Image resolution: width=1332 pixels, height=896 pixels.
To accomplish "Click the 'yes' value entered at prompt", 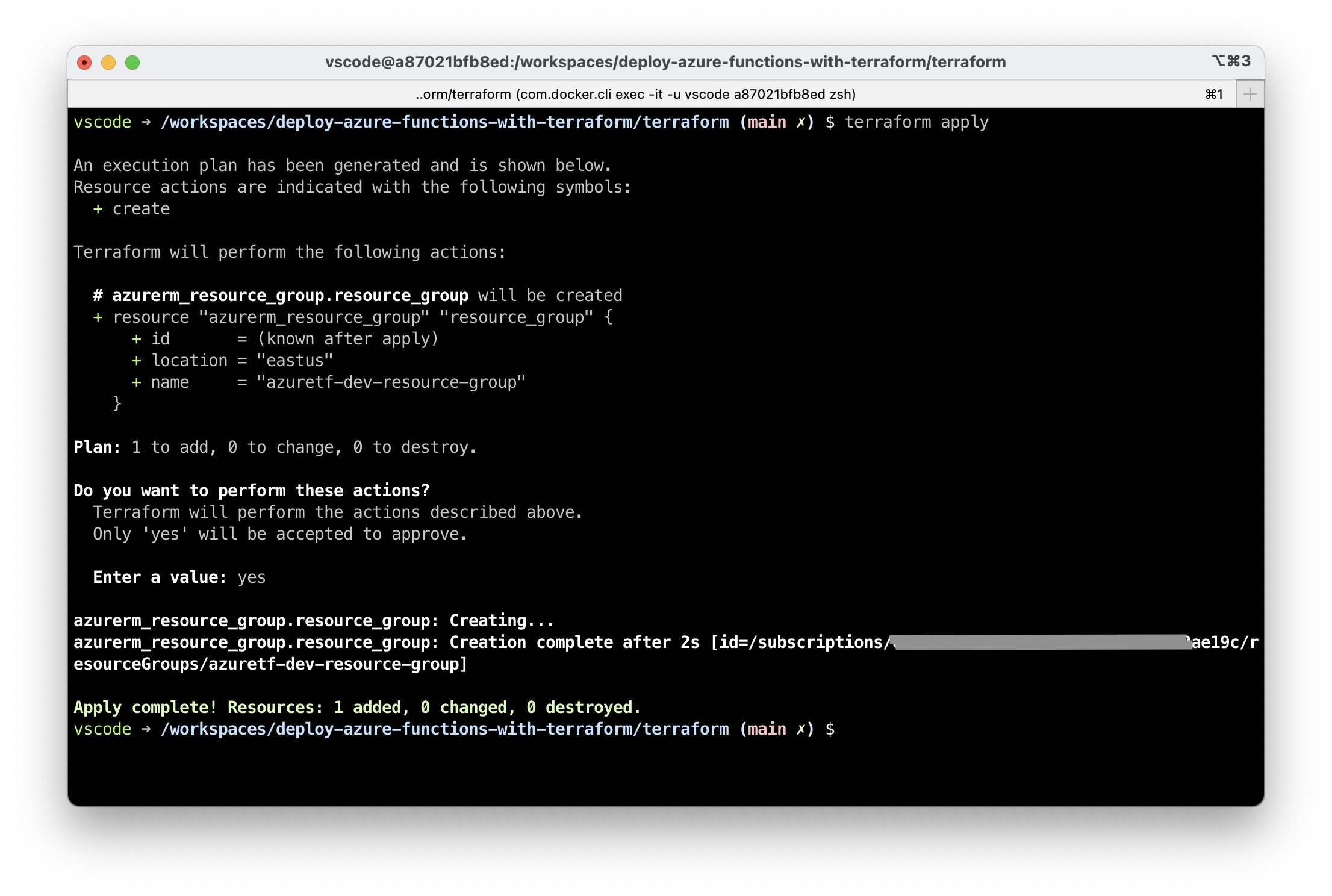I will click(x=252, y=577).
